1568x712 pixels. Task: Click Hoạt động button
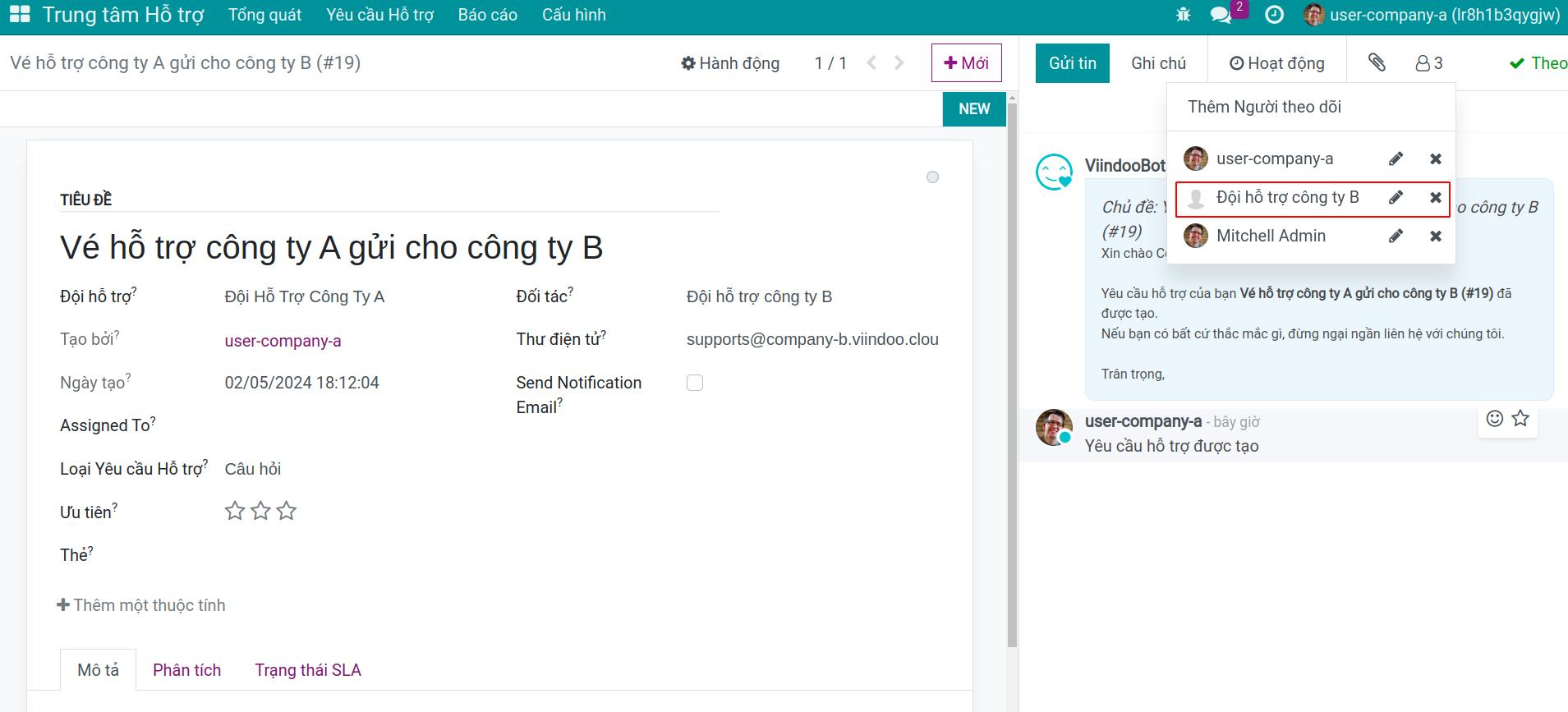1277,63
